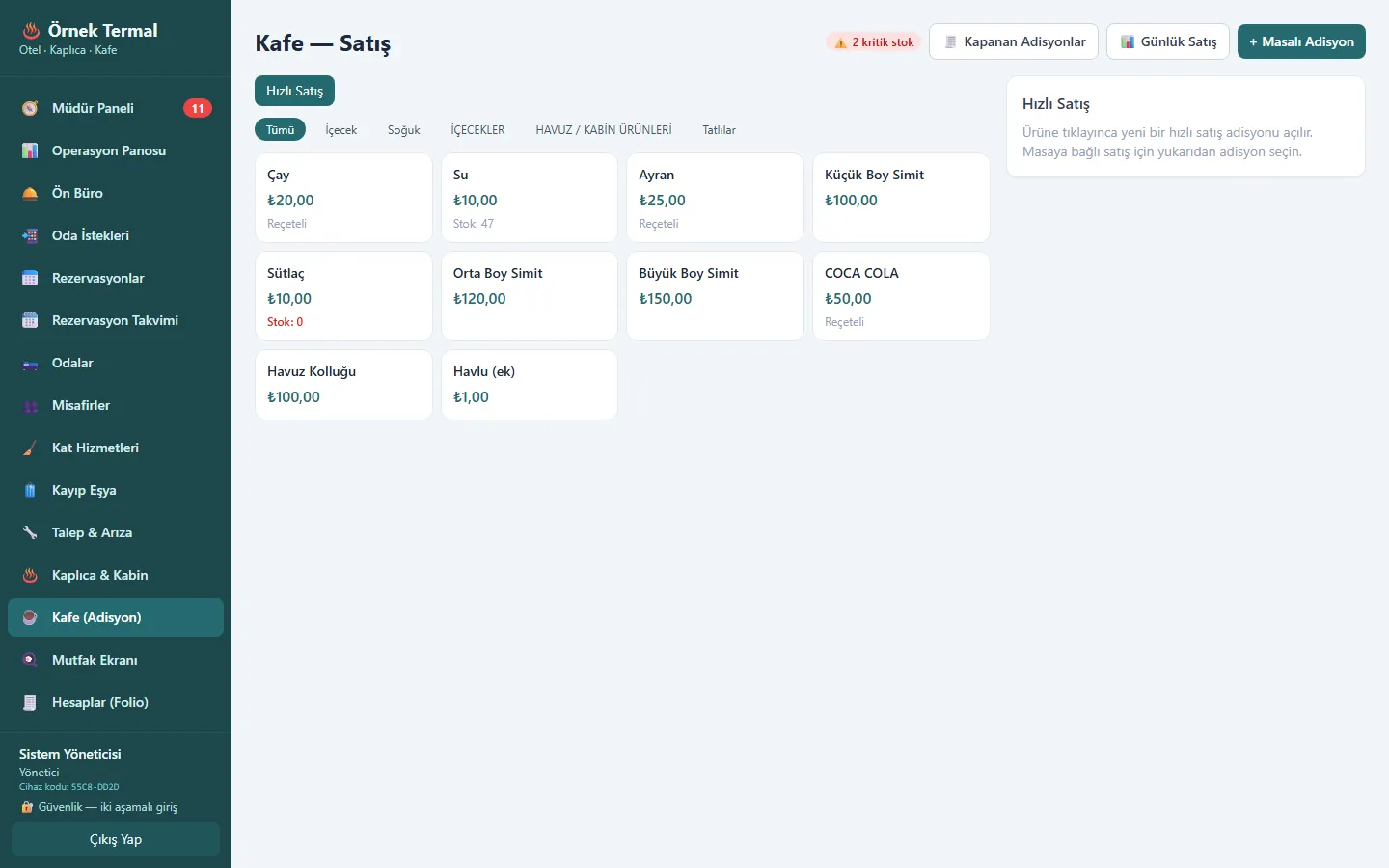Click the Ön Büro bell icon
Viewport: 1389px width, 868px height.
coord(30,193)
